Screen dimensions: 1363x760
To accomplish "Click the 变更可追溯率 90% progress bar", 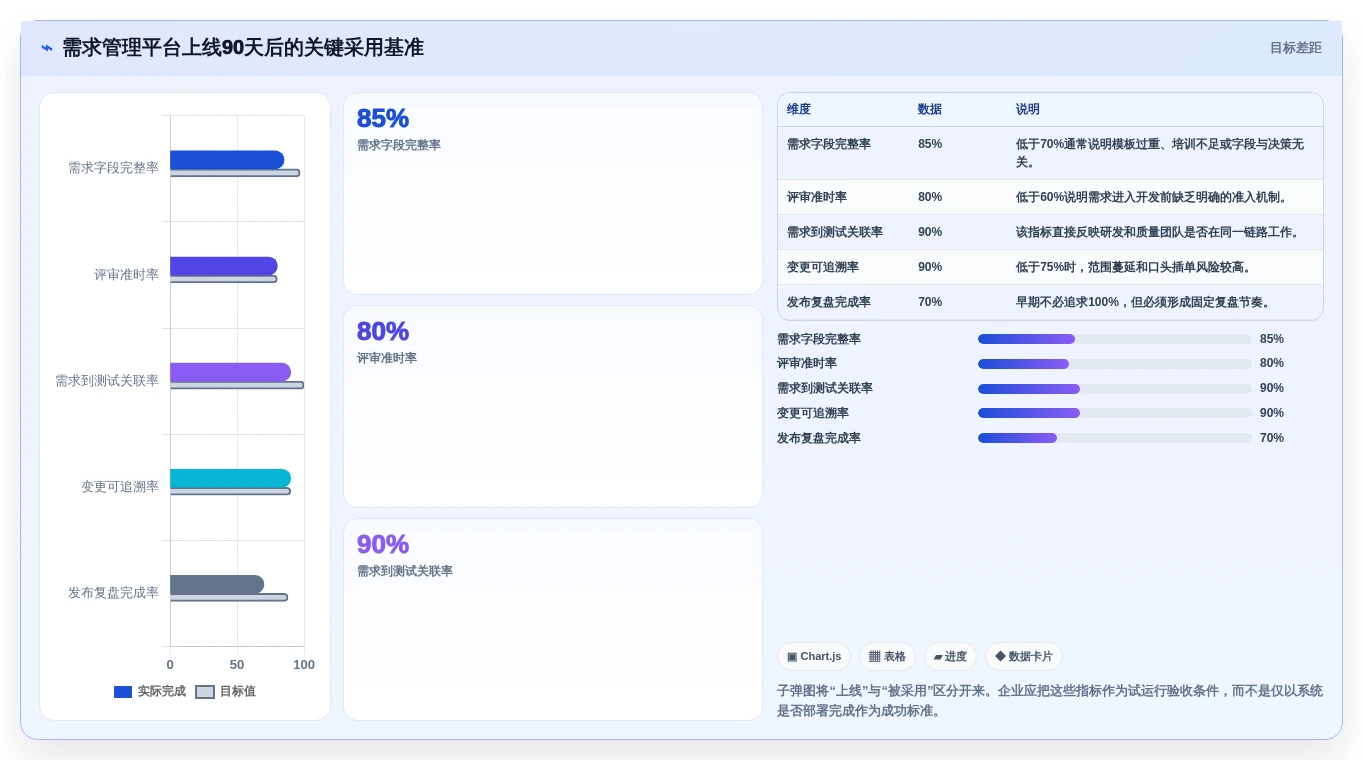I will (1115, 413).
